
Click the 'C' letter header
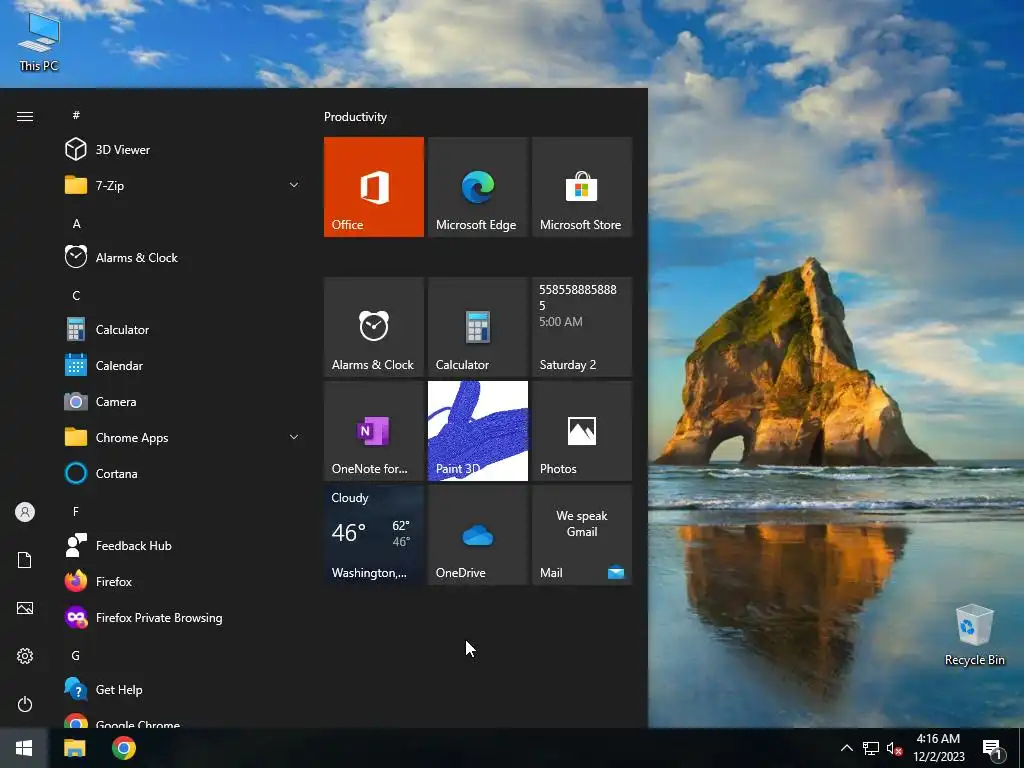tap(76, 296)
